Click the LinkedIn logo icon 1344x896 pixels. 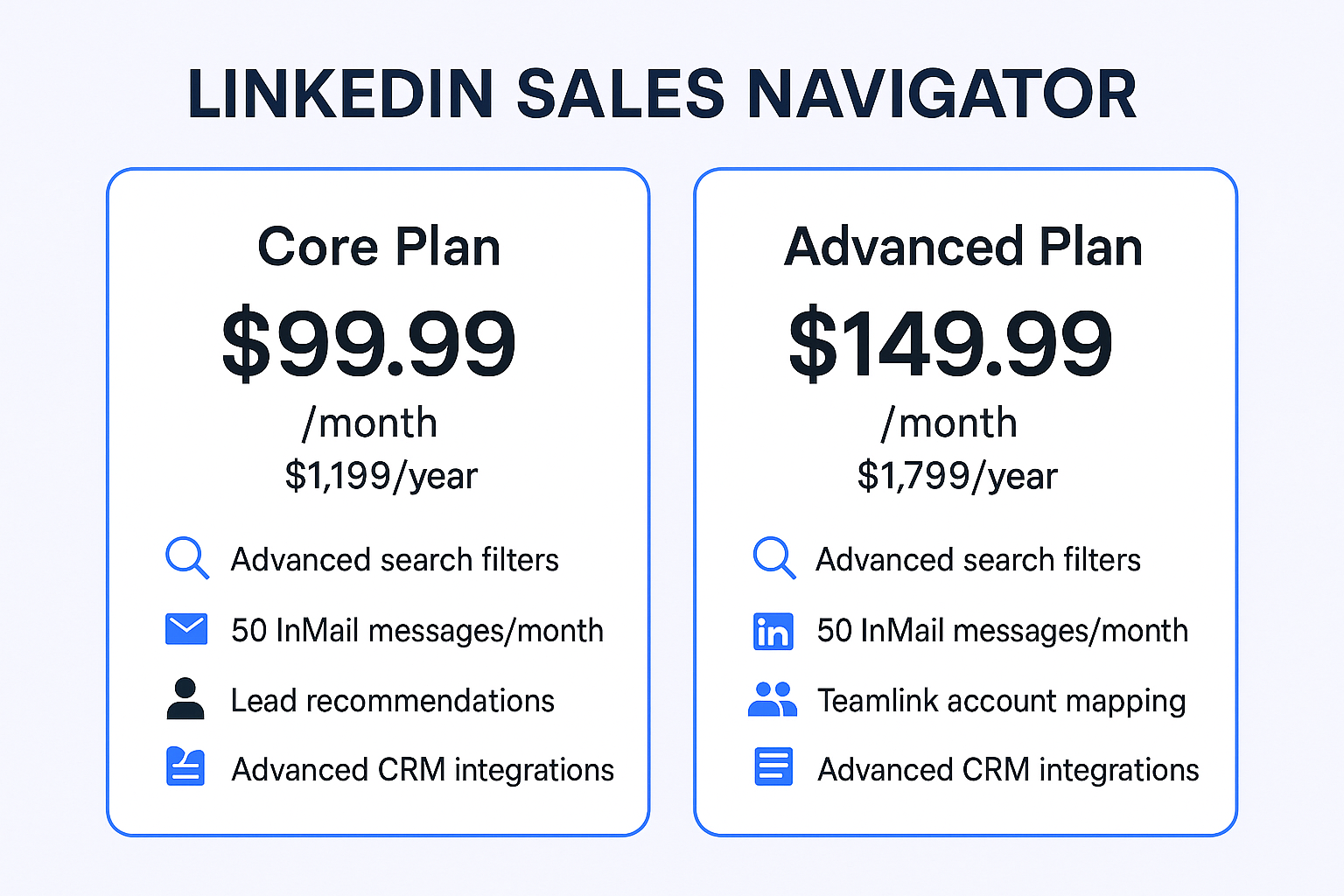coord(773,631)
